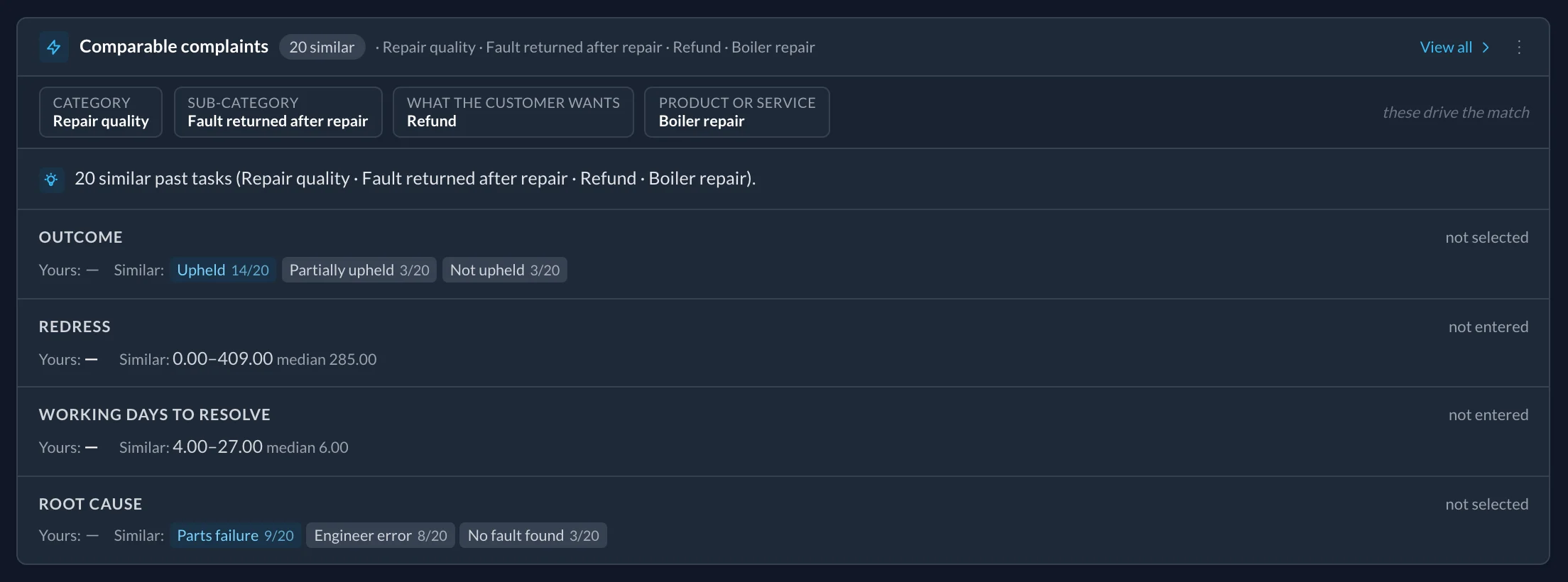This screenshot has width=1568, height=582.
Task: Click the lightbulb insight icon
Action: click(x=51, y=180)
